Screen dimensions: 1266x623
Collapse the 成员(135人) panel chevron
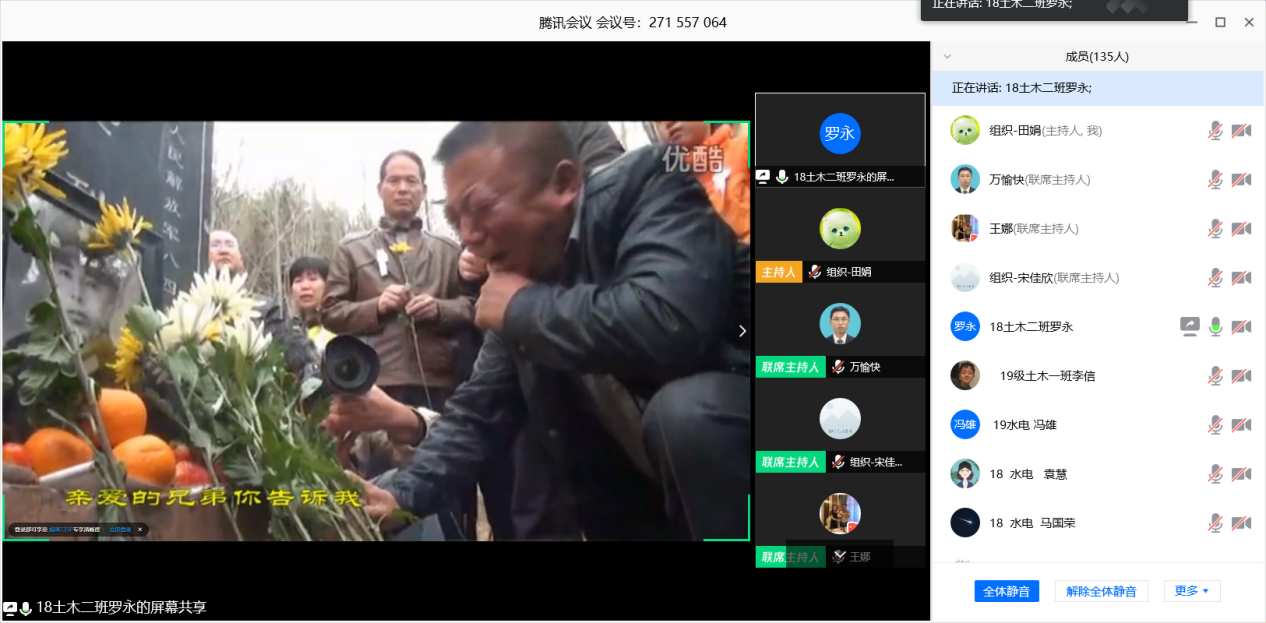pos(947,57)
